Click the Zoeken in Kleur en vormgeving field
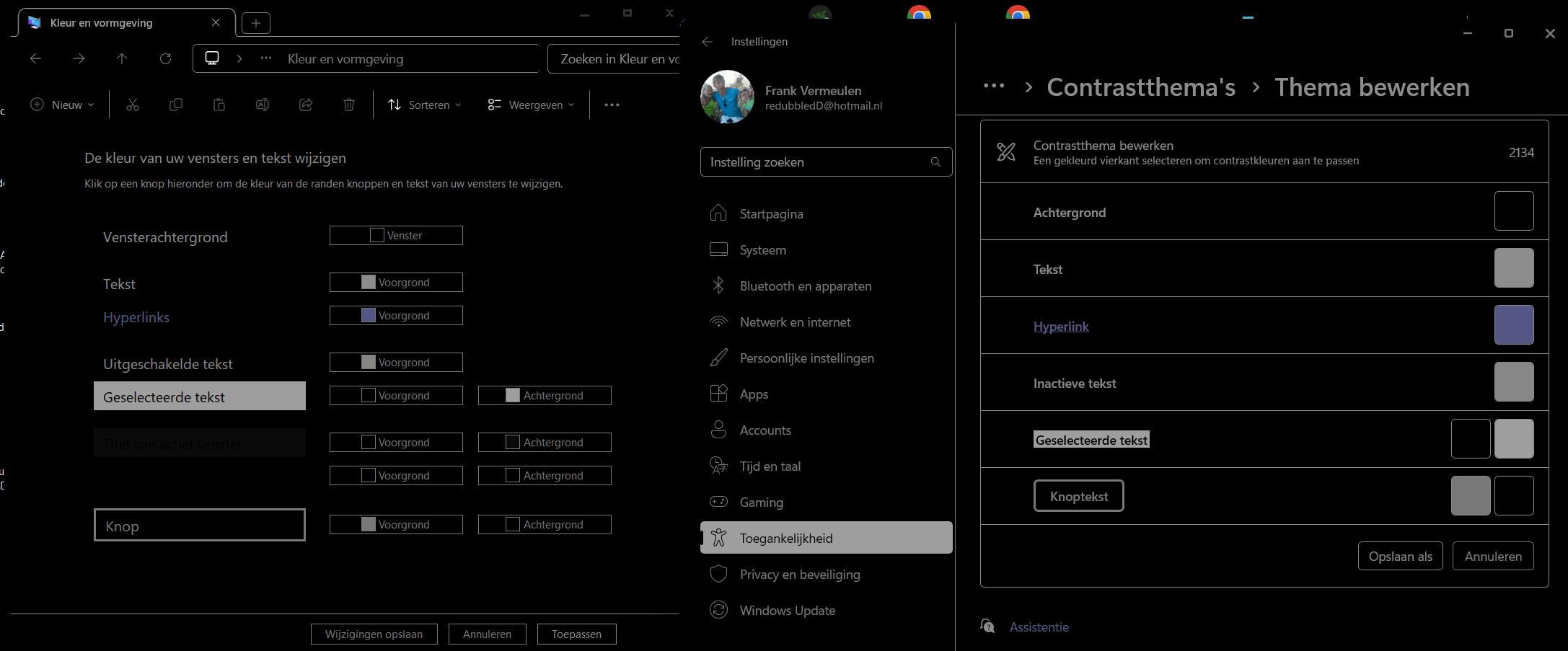 614,59
